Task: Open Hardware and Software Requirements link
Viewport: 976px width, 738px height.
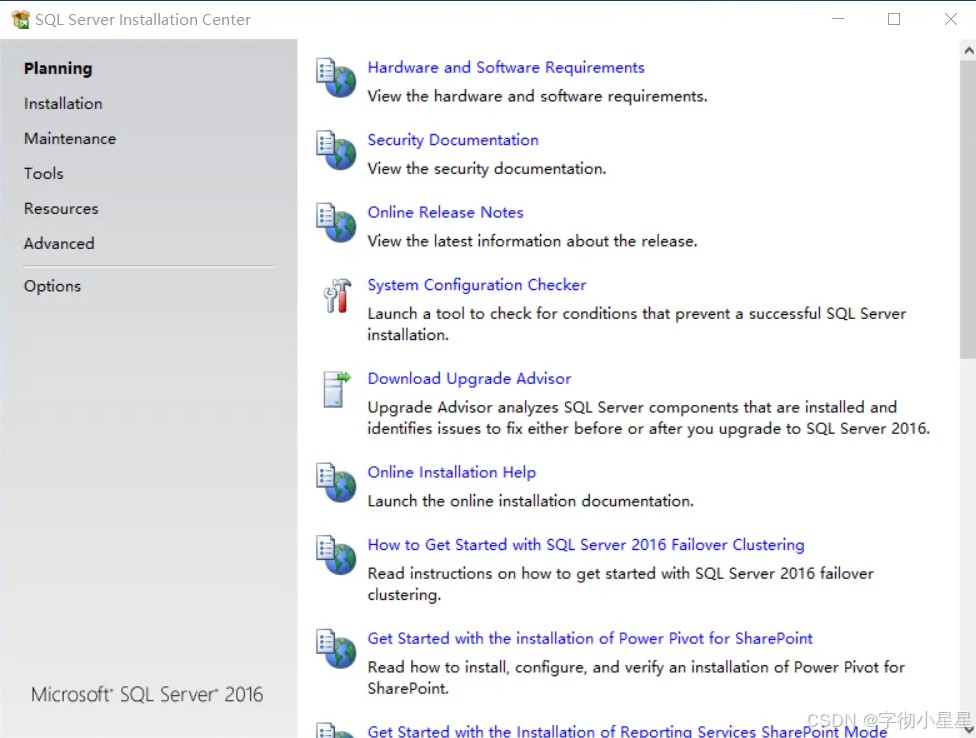Action: [506, 67]
